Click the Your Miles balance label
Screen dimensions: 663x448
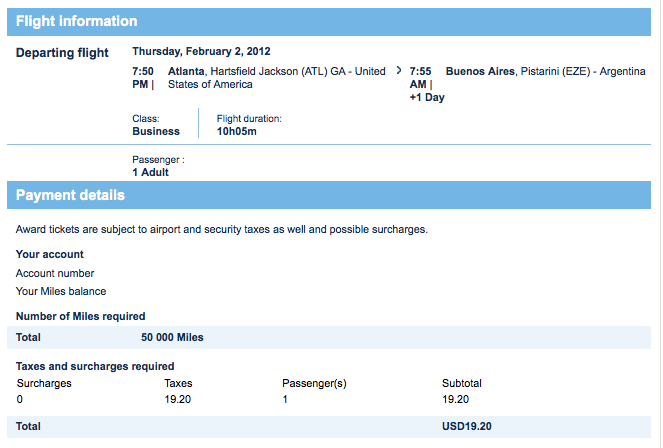coord(62,291)
